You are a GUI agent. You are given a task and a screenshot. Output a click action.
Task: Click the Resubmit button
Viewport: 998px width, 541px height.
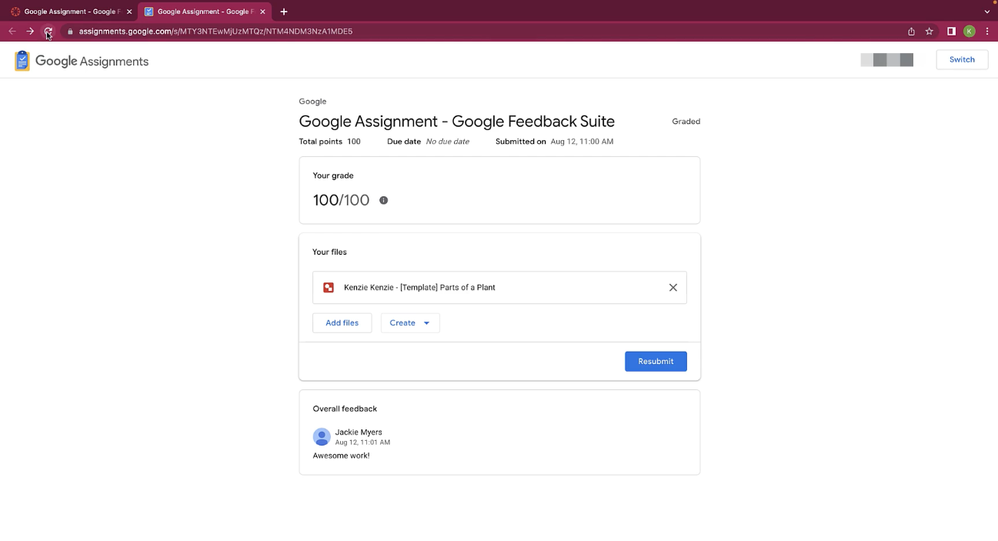(656, 361)
